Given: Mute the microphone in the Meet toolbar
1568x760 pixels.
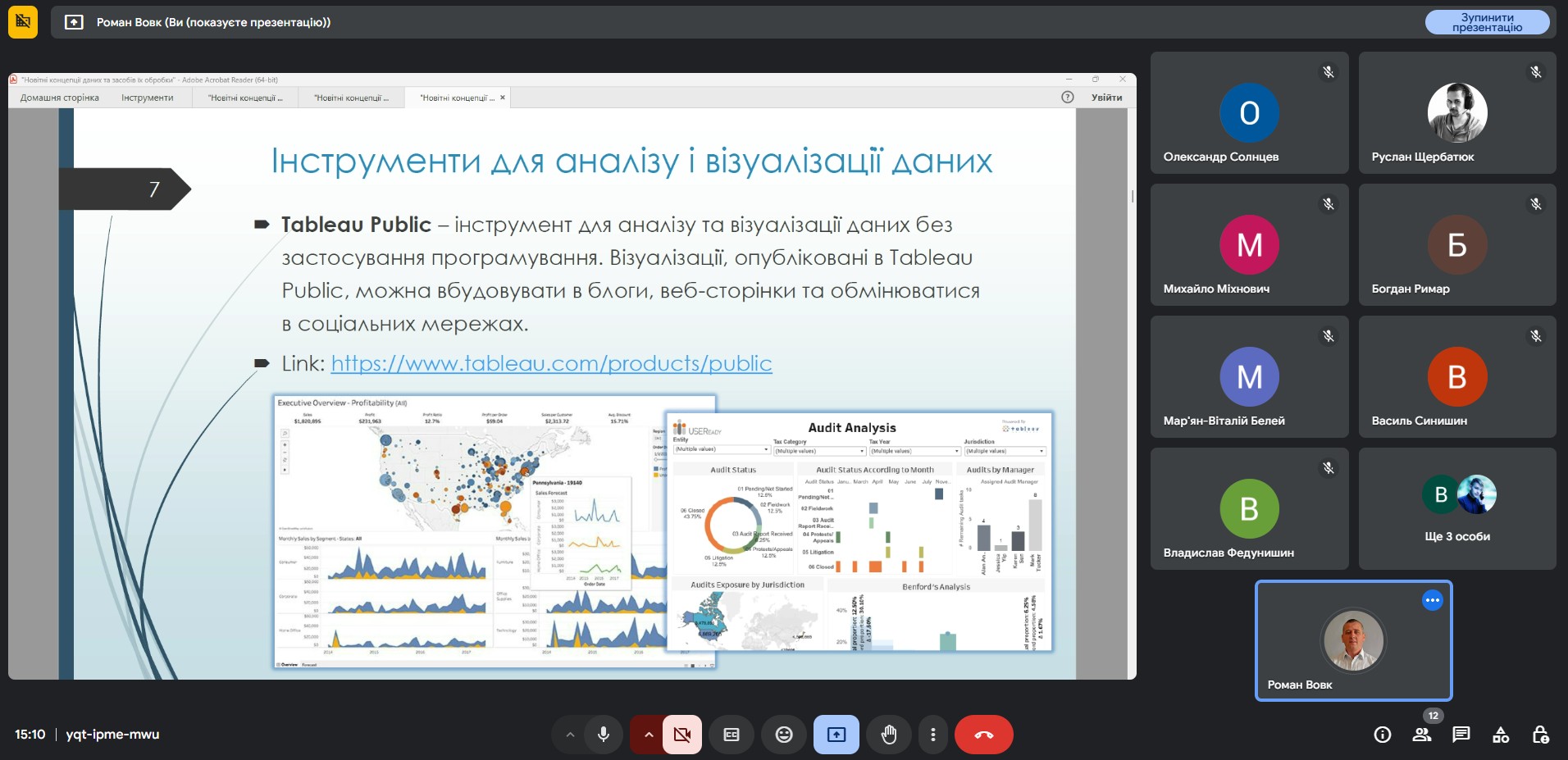Looking at the screenshot, I should (x=604, y=735).
